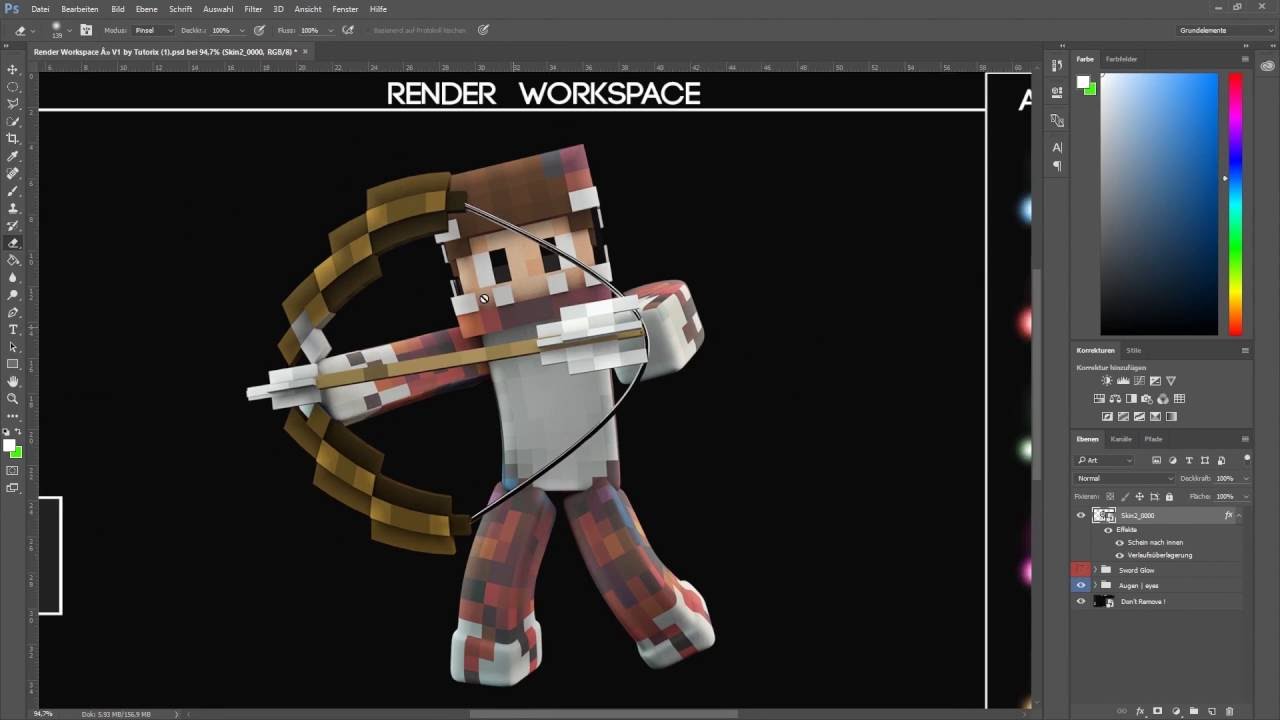Image resolution: width=1280 pixels, height=720 pixels.
Task: Hide the Skin2_0000 layer
Action: [1081, 515]
